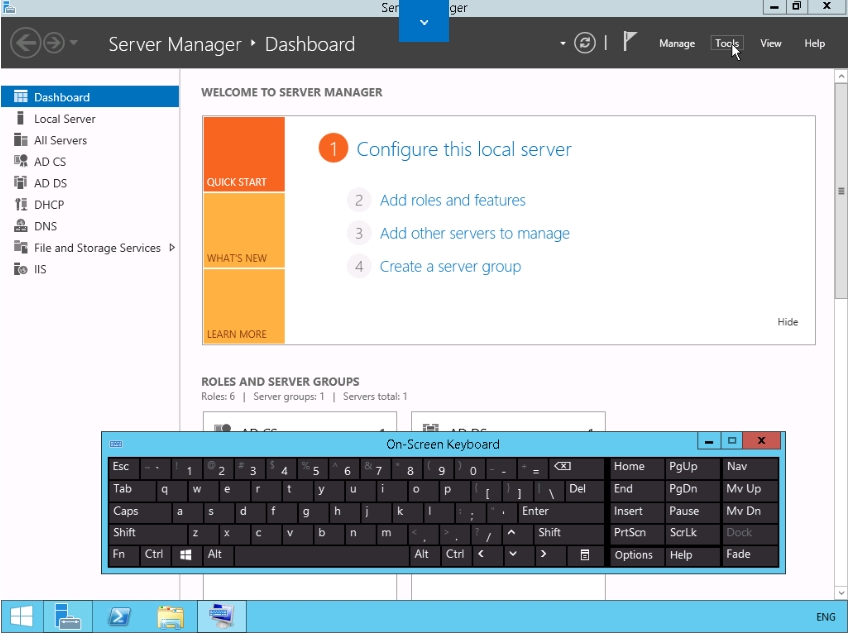Click the QUICK START tile
The width and height of the screenshot is (848, 633).
click(244, 154)
